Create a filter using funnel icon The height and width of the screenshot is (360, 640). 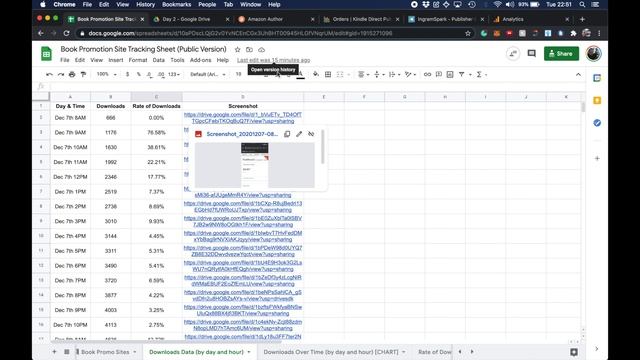(x=461, y=75)
